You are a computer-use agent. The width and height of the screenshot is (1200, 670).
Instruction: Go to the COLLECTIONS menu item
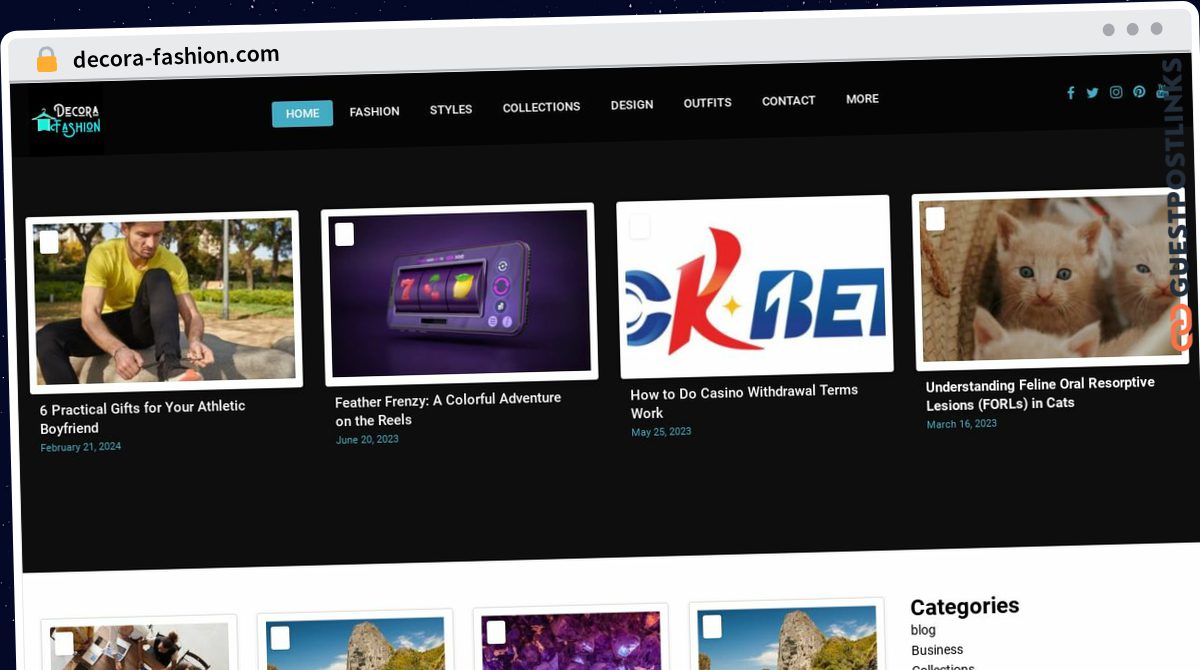coord(541,107)
